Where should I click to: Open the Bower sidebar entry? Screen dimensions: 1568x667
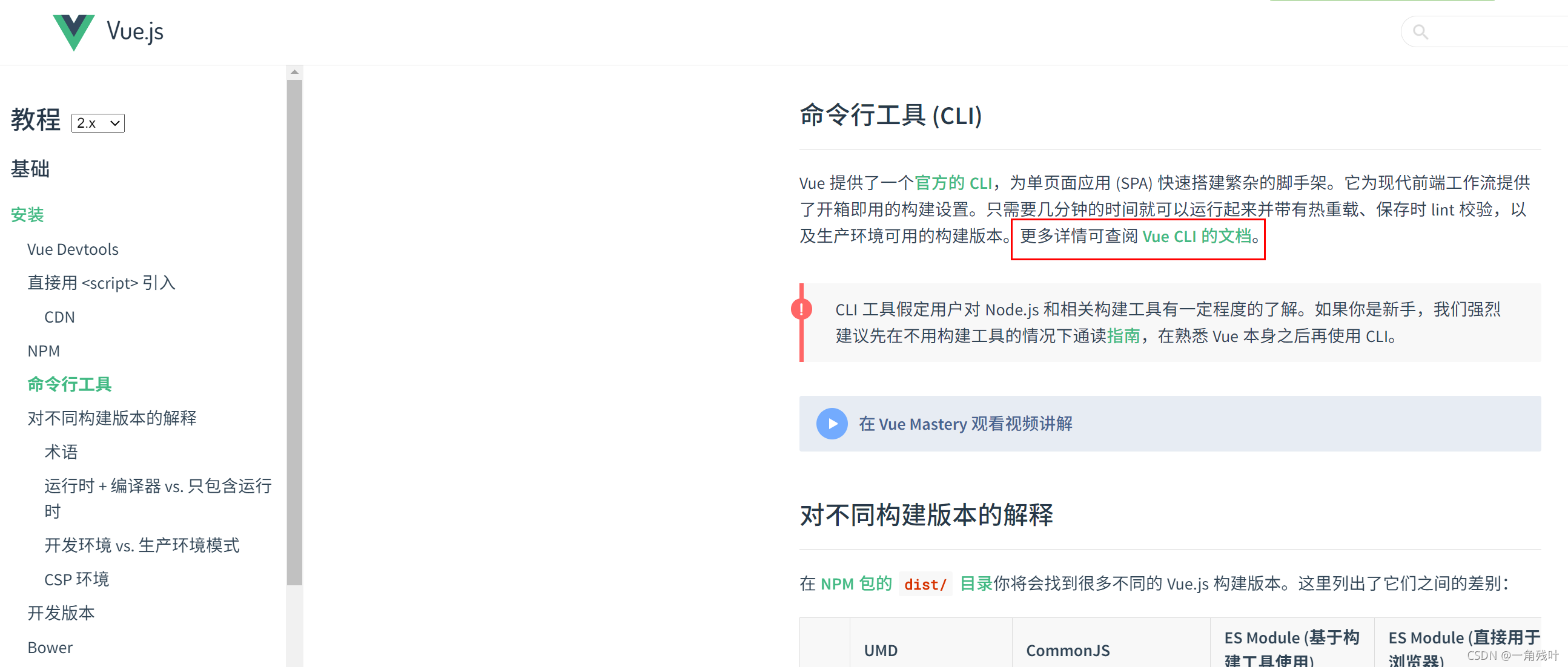50,647
